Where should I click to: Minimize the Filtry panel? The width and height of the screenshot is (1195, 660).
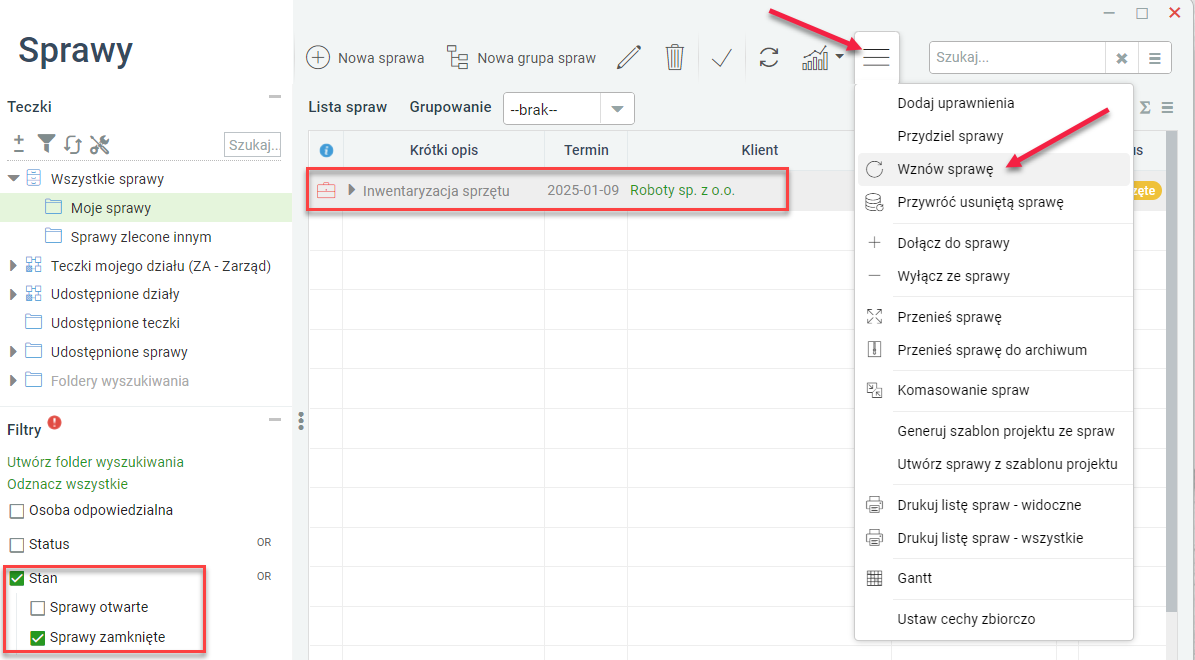[x=275, y=419]
